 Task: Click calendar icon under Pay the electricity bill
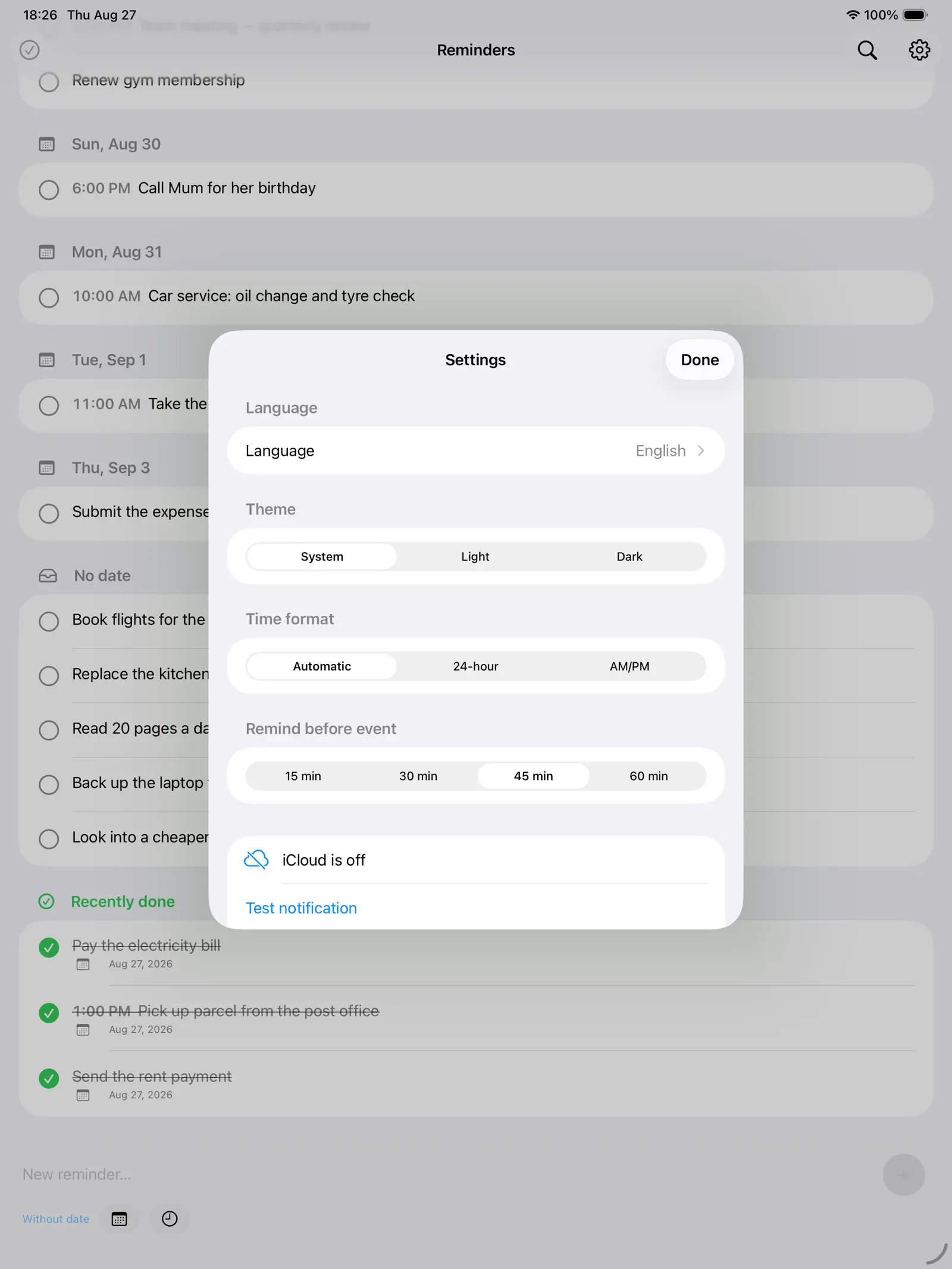tap(83, 964)
